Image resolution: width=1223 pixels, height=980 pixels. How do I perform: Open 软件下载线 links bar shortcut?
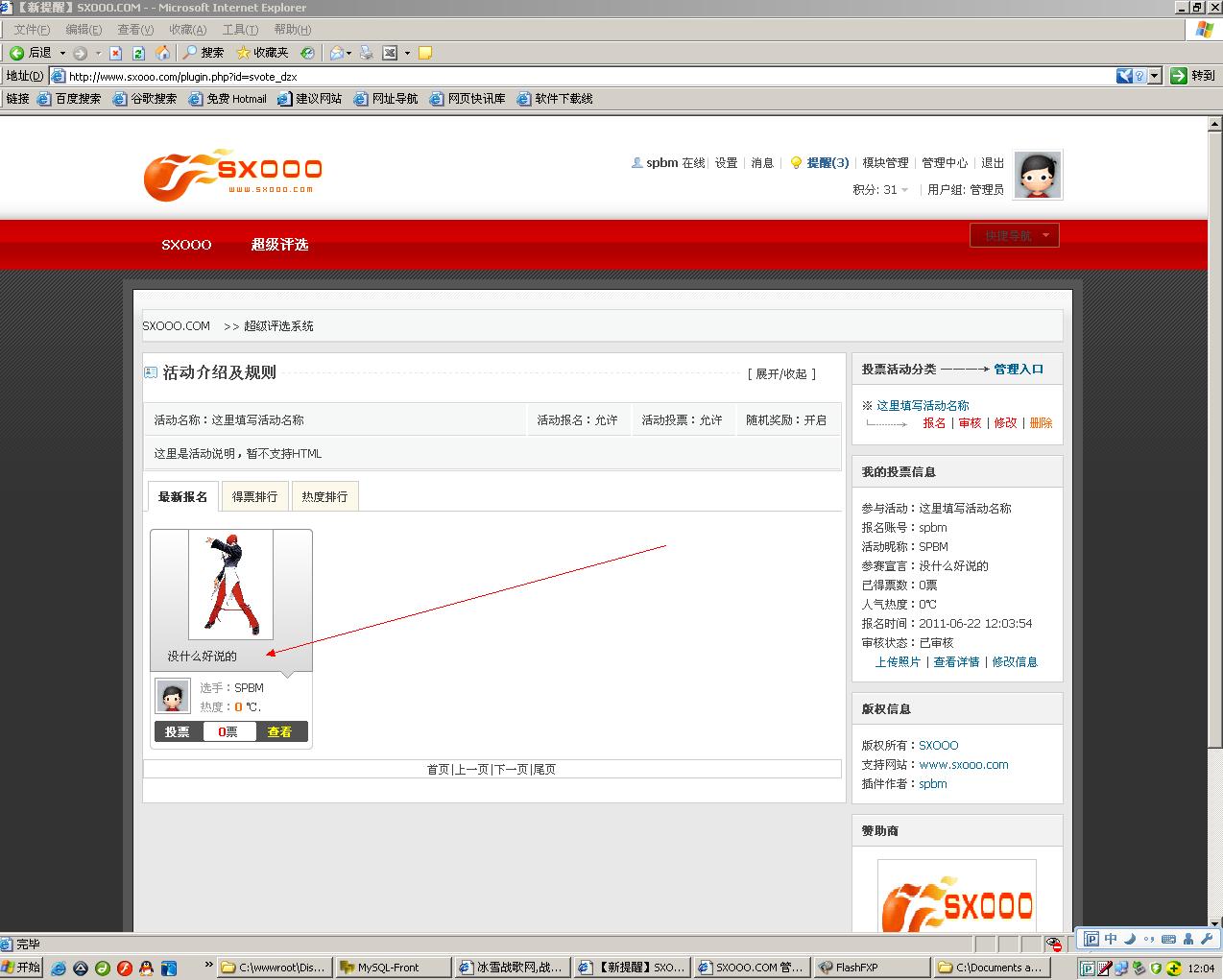pyautogui.click(x=555, y=99)
